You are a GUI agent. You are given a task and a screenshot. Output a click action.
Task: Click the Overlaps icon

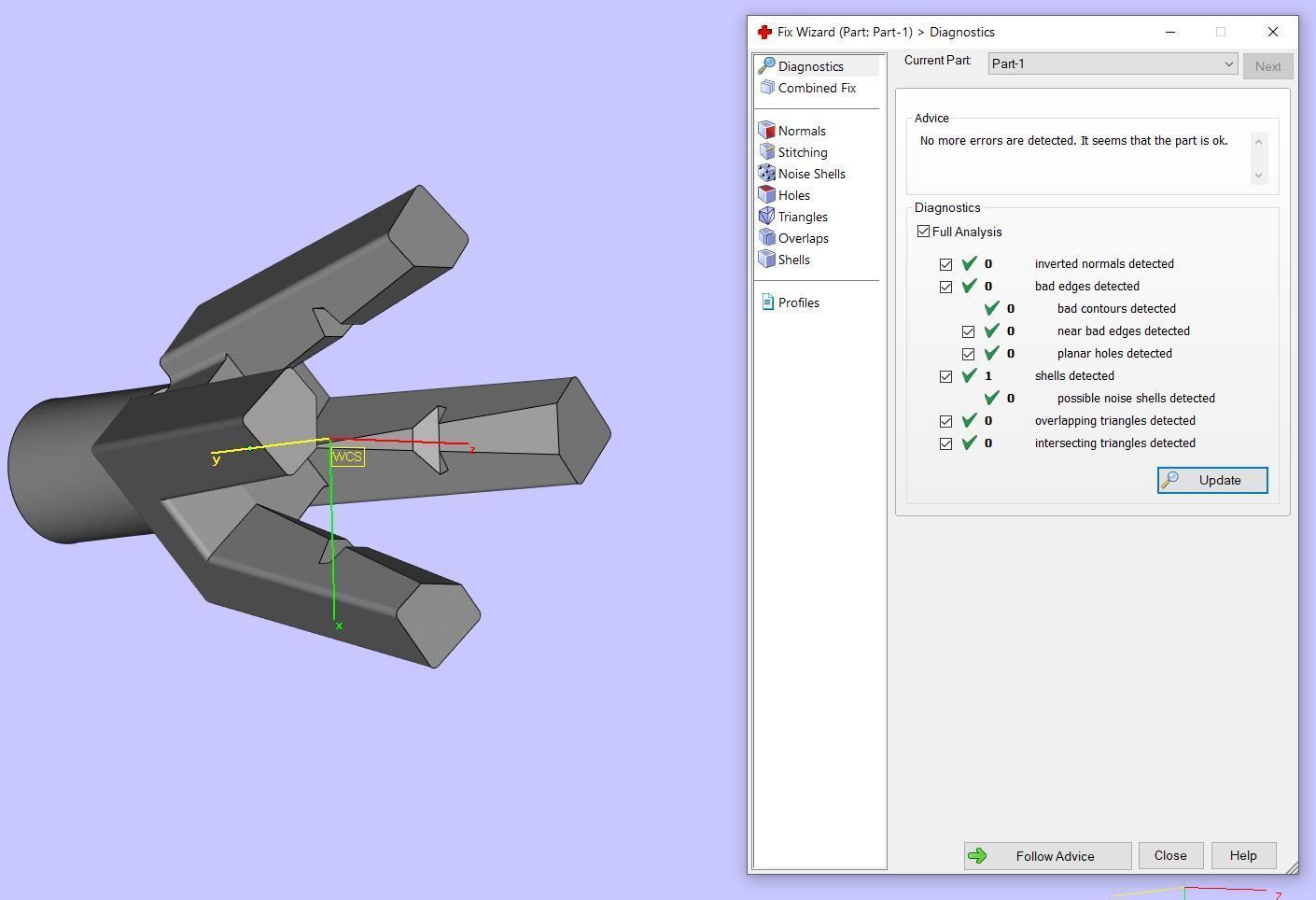click(767, 237)
